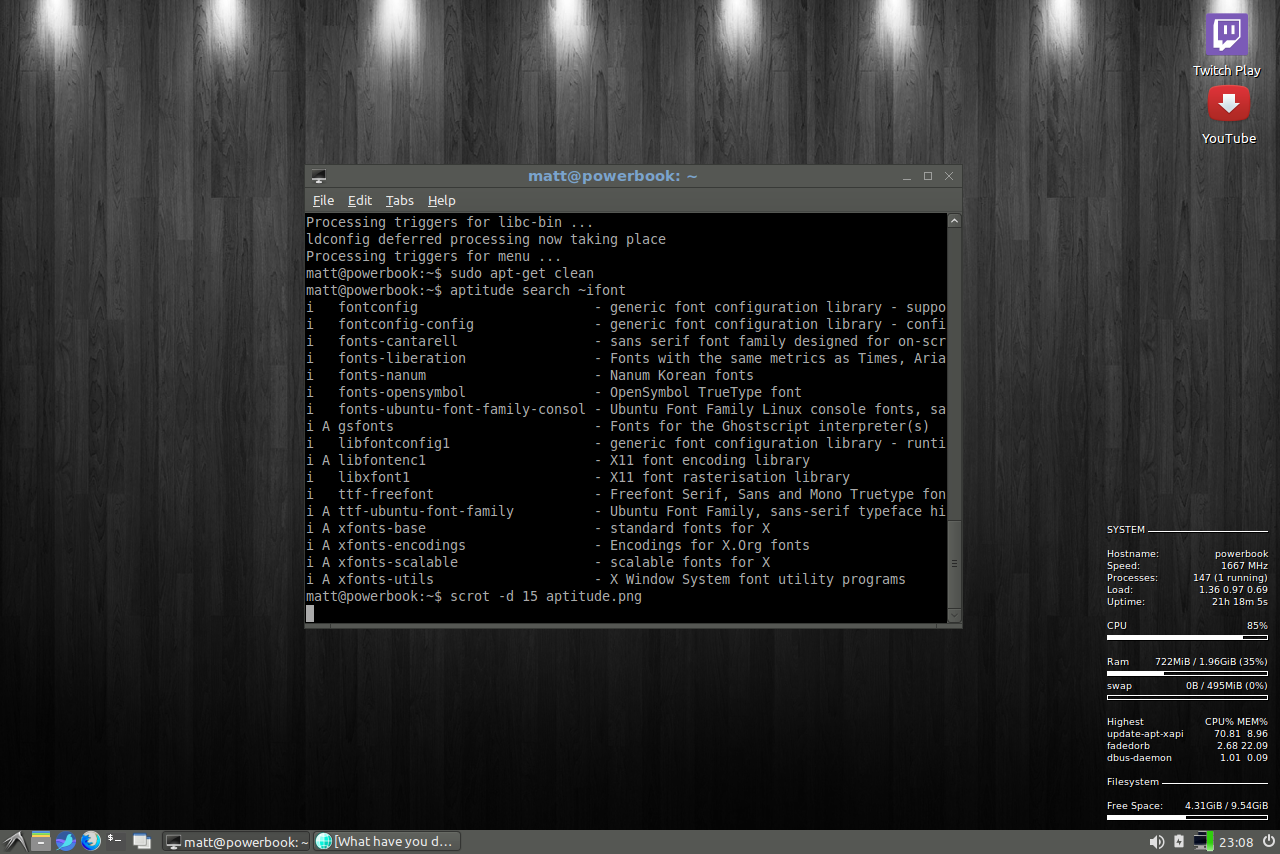The height and width of the screenshot is (854, 1280).
Task: Open the Tabs menu in terminal
Action: click(399, 201)
